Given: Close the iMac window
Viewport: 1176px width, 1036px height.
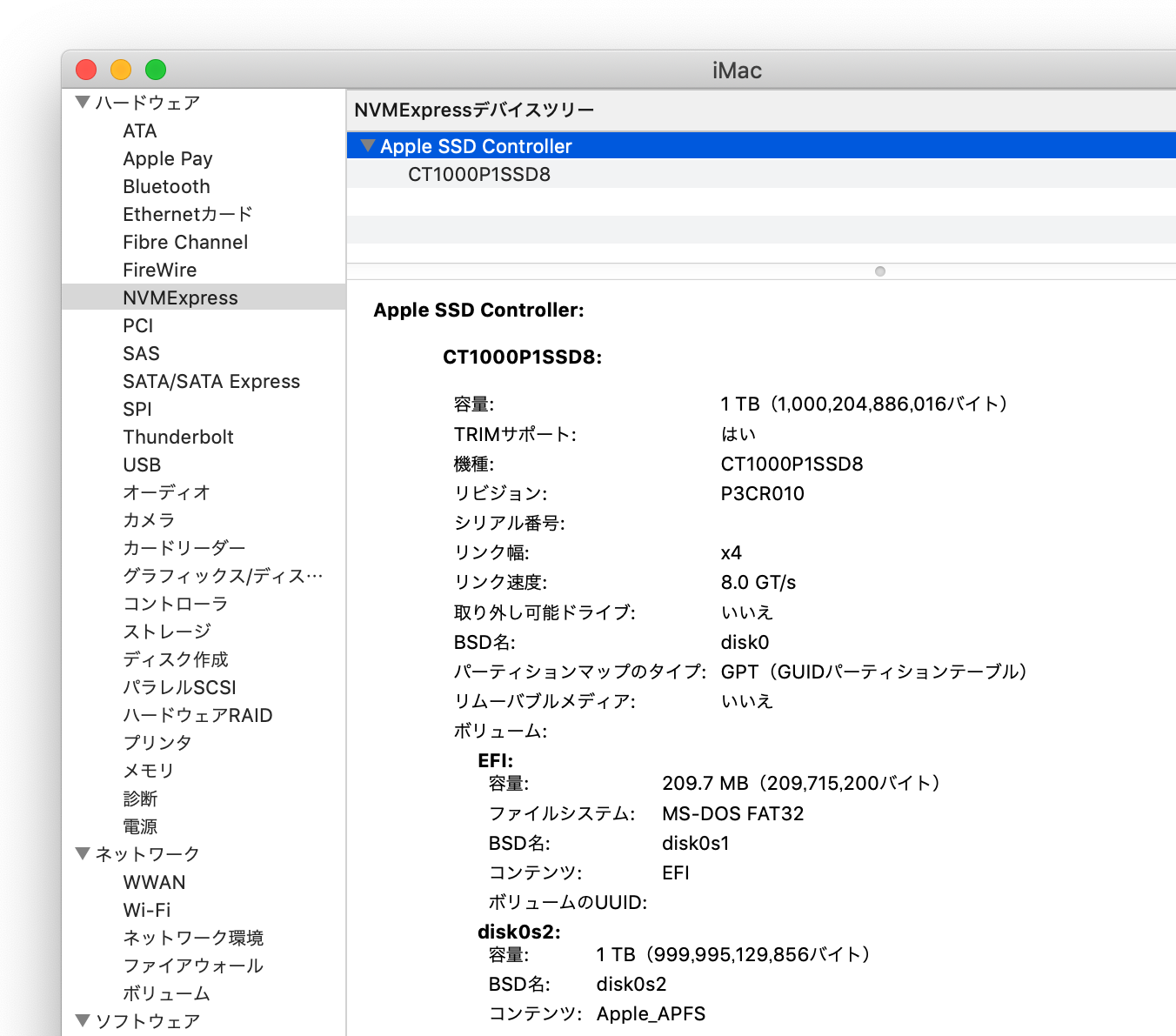Looking at the screenshot, I should (x=86, y=70).
